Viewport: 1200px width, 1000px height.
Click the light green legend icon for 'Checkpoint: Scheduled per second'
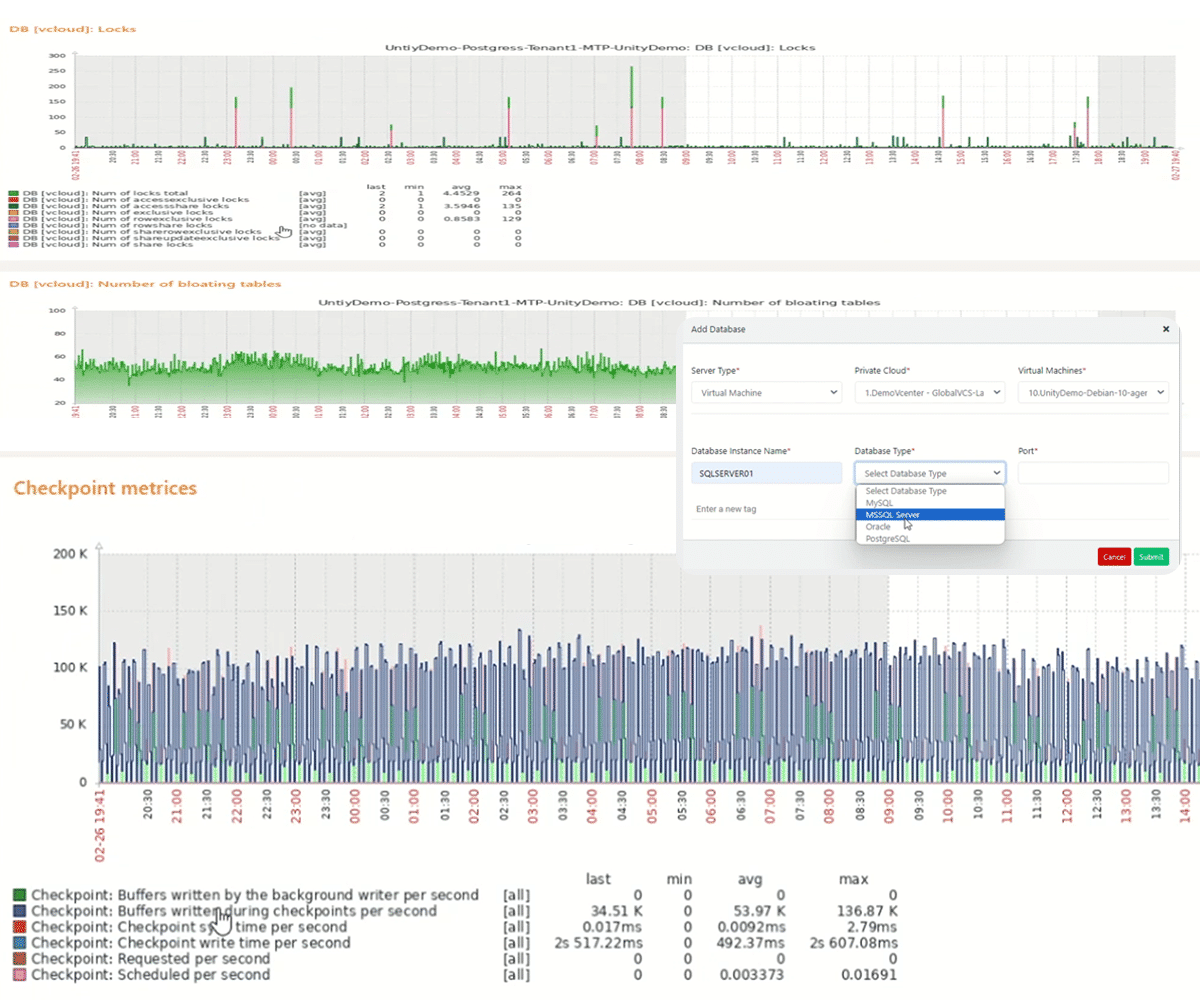[x=20, y=975]
